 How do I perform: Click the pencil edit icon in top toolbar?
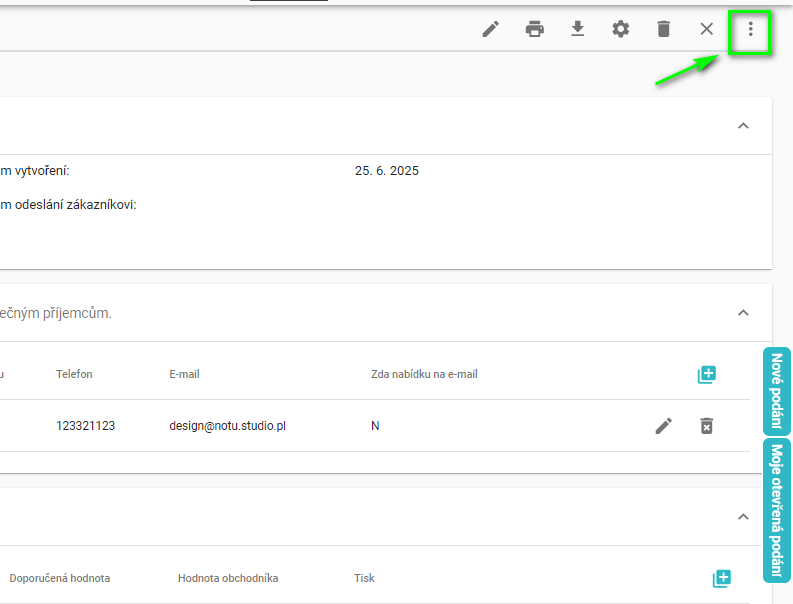[490, 29]
